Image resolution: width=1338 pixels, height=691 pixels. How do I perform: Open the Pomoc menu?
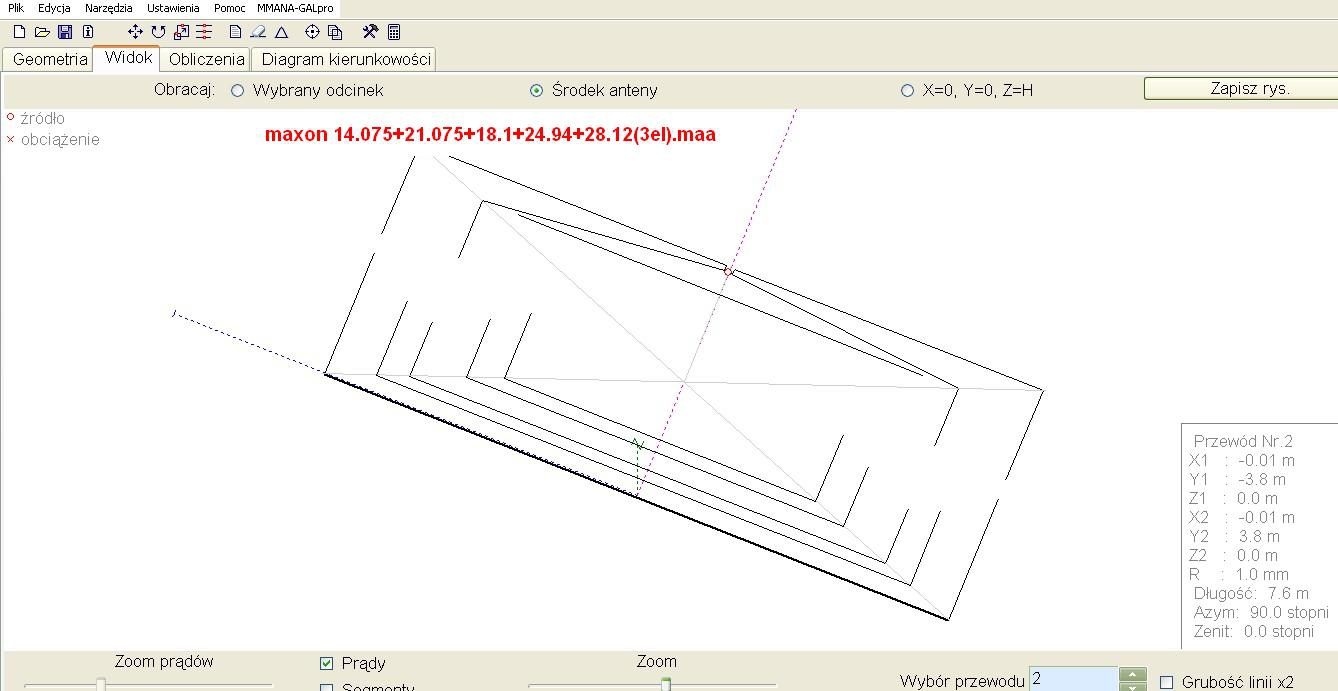click(229, 8)
